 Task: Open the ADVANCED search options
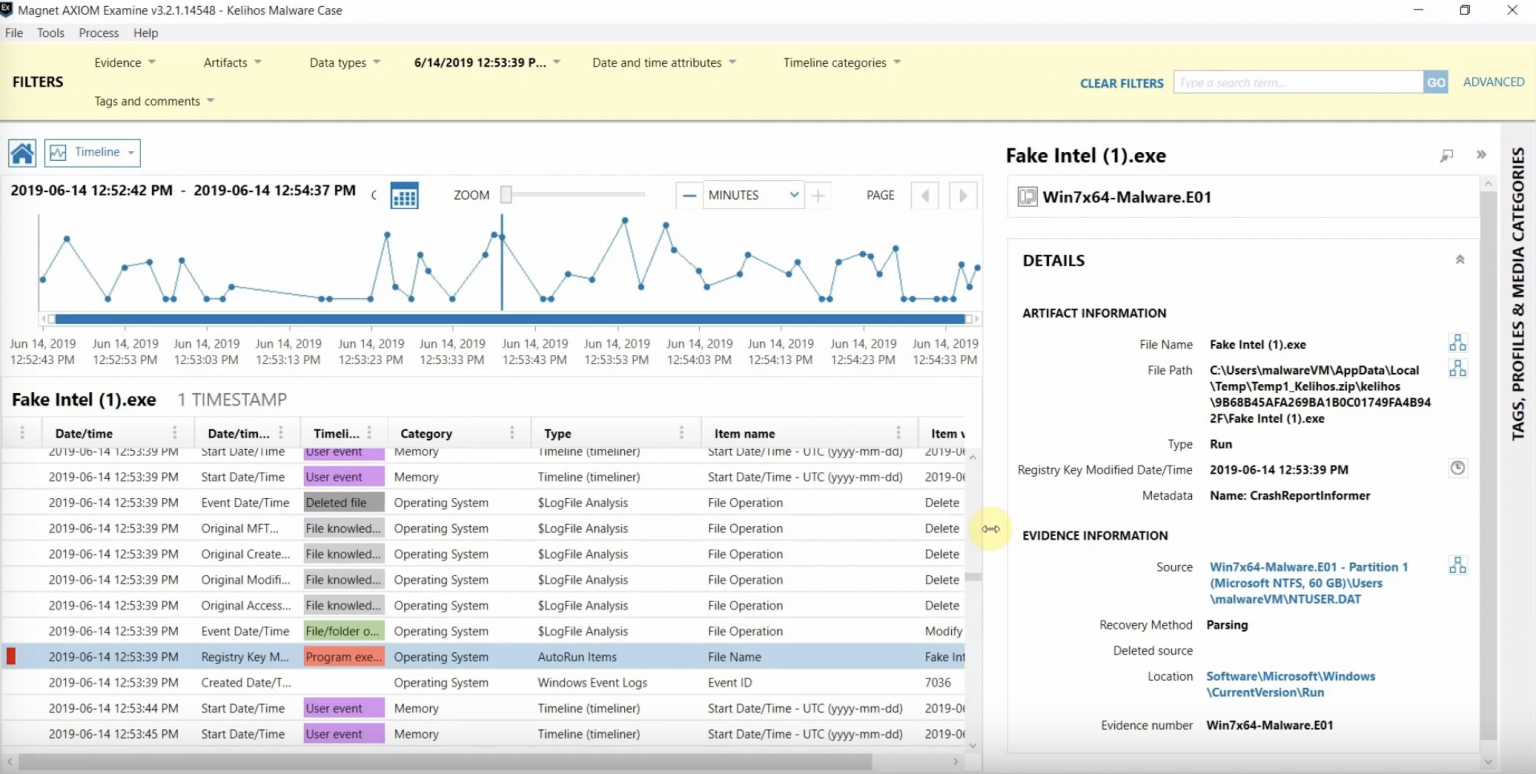point(1493,81)
